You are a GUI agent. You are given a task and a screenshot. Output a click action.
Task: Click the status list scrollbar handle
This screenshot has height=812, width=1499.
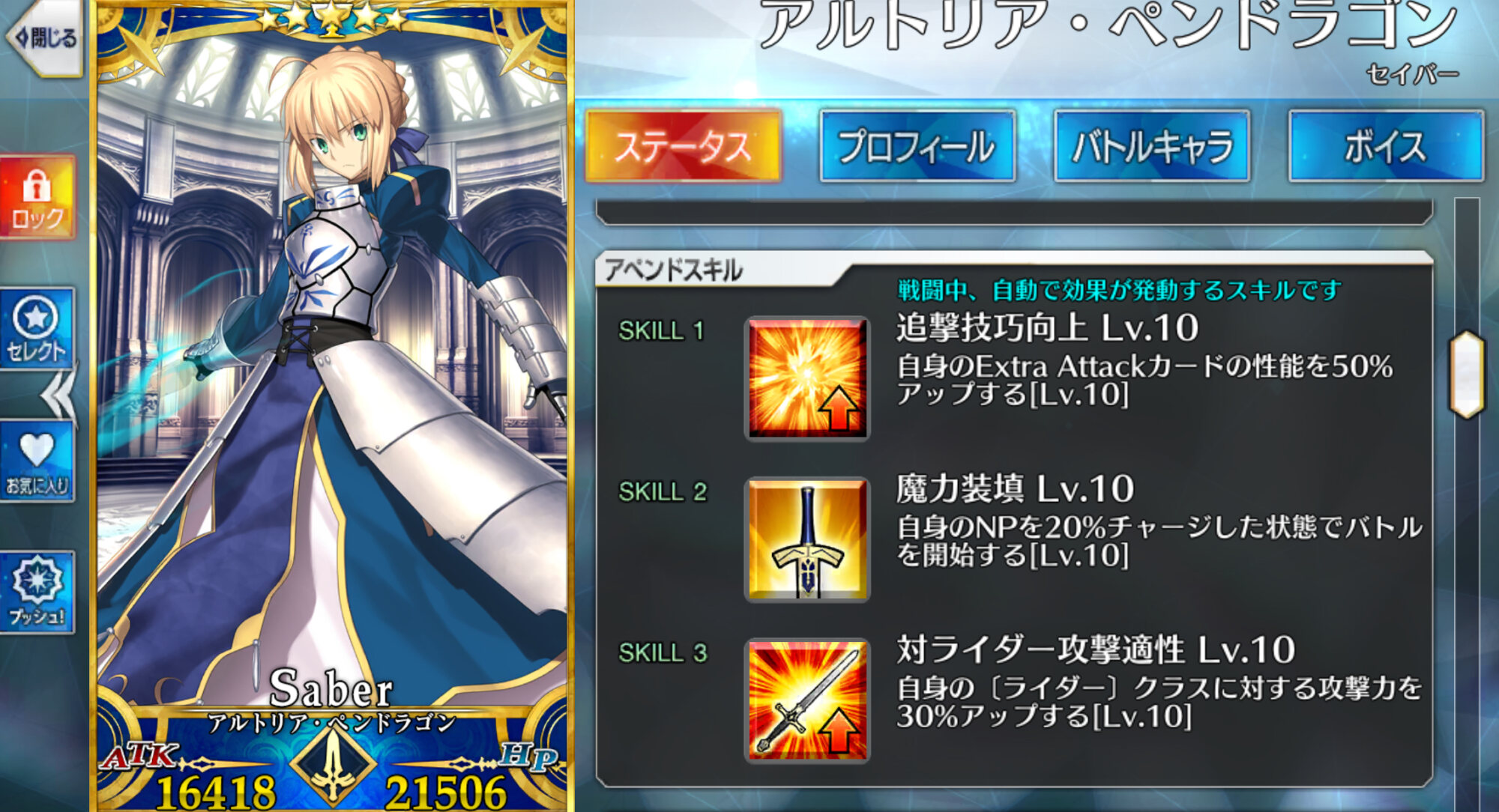(x=1467, y=374)
